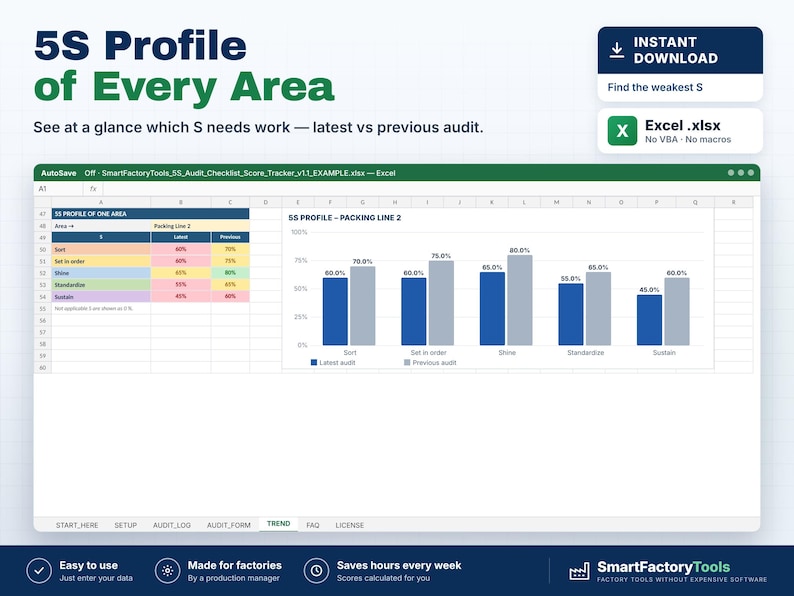
Task: Select the TREND sheet tab
Action: click(279, 524)
